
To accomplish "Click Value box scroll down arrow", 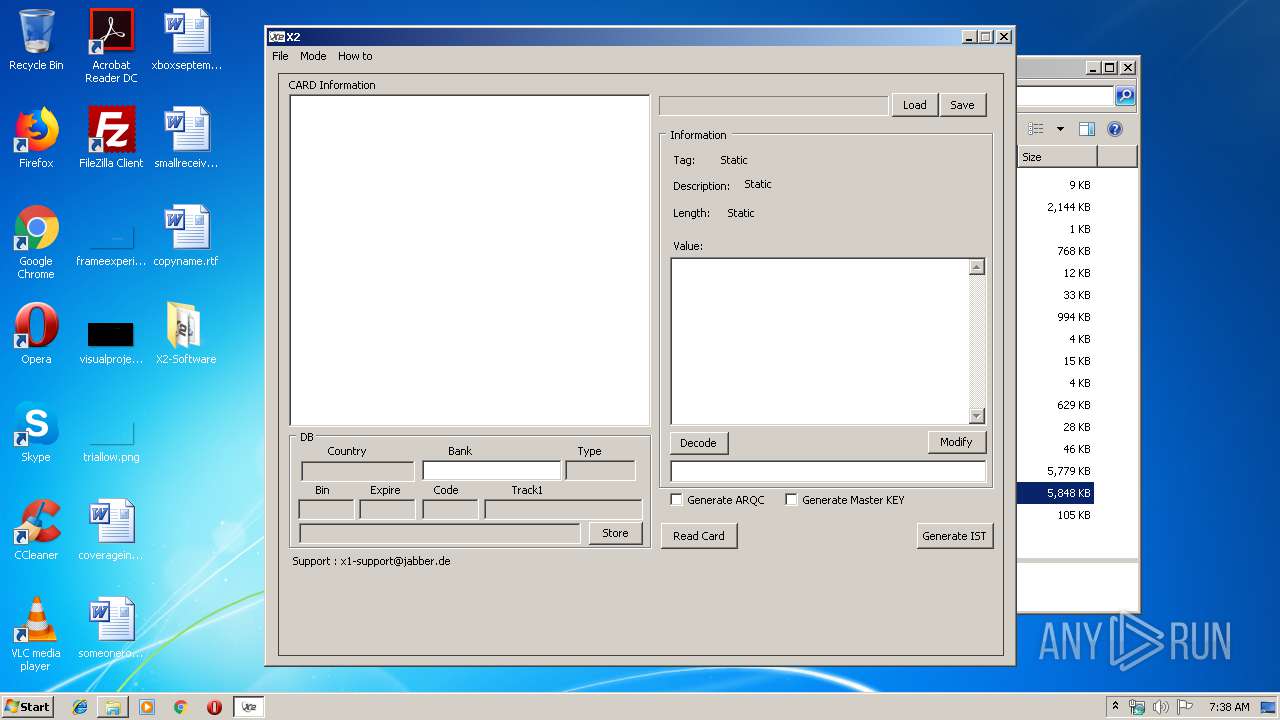I will (977, 416).
